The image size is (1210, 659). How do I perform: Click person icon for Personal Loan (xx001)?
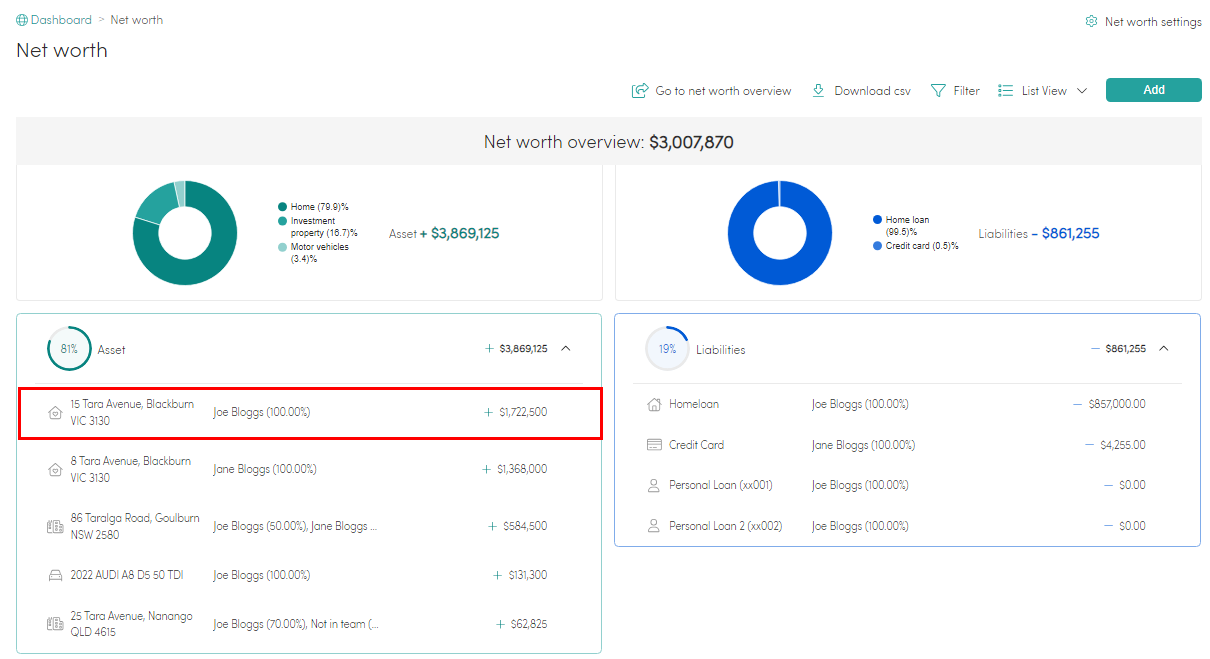[x=655, y=485]
